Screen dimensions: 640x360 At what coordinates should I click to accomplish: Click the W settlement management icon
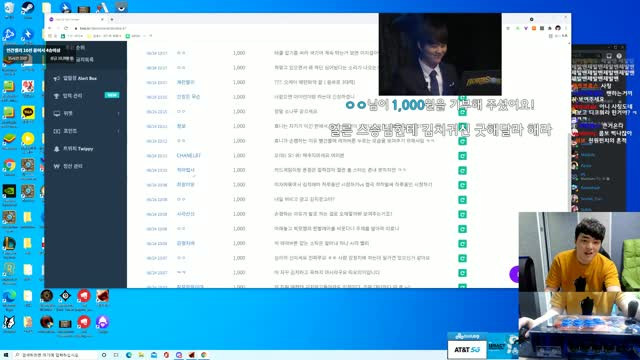[57, 166]
